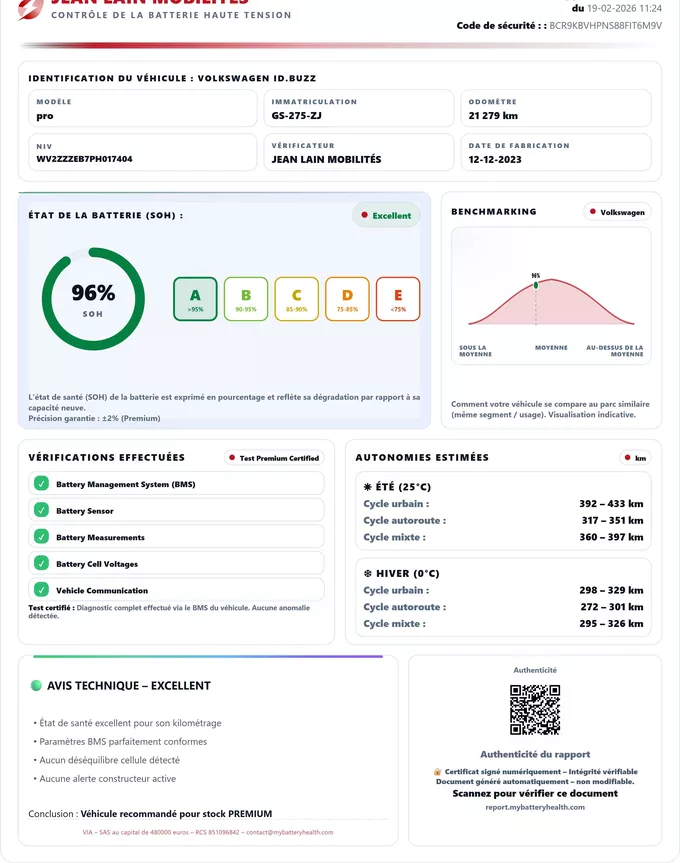Image resolution: width=680 pixels, height=863 pixels.
Task: Click the report date 19-02-2026 11:24
Action: click(624, 8)
